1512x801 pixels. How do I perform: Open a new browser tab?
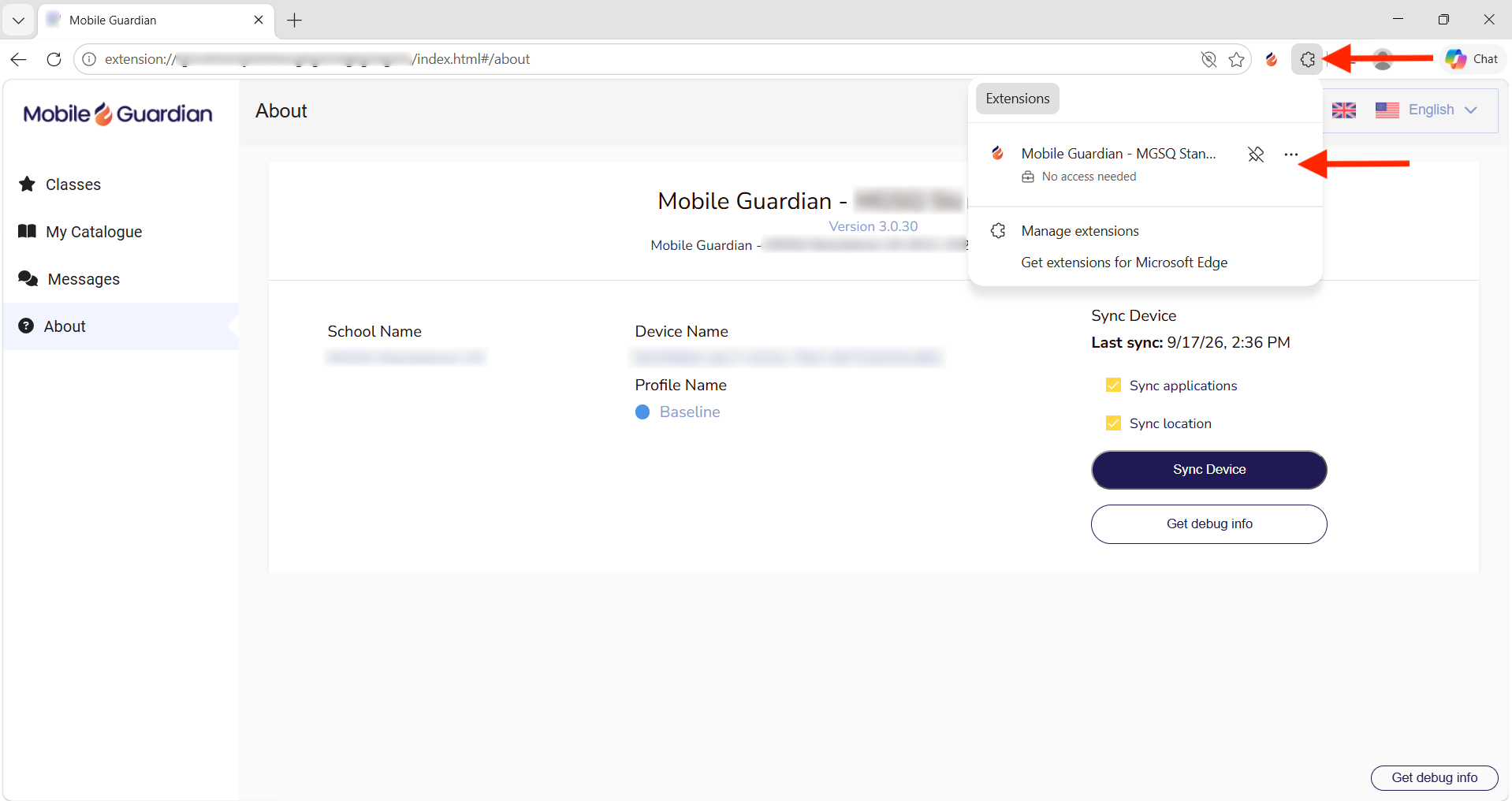coord(295,20)
